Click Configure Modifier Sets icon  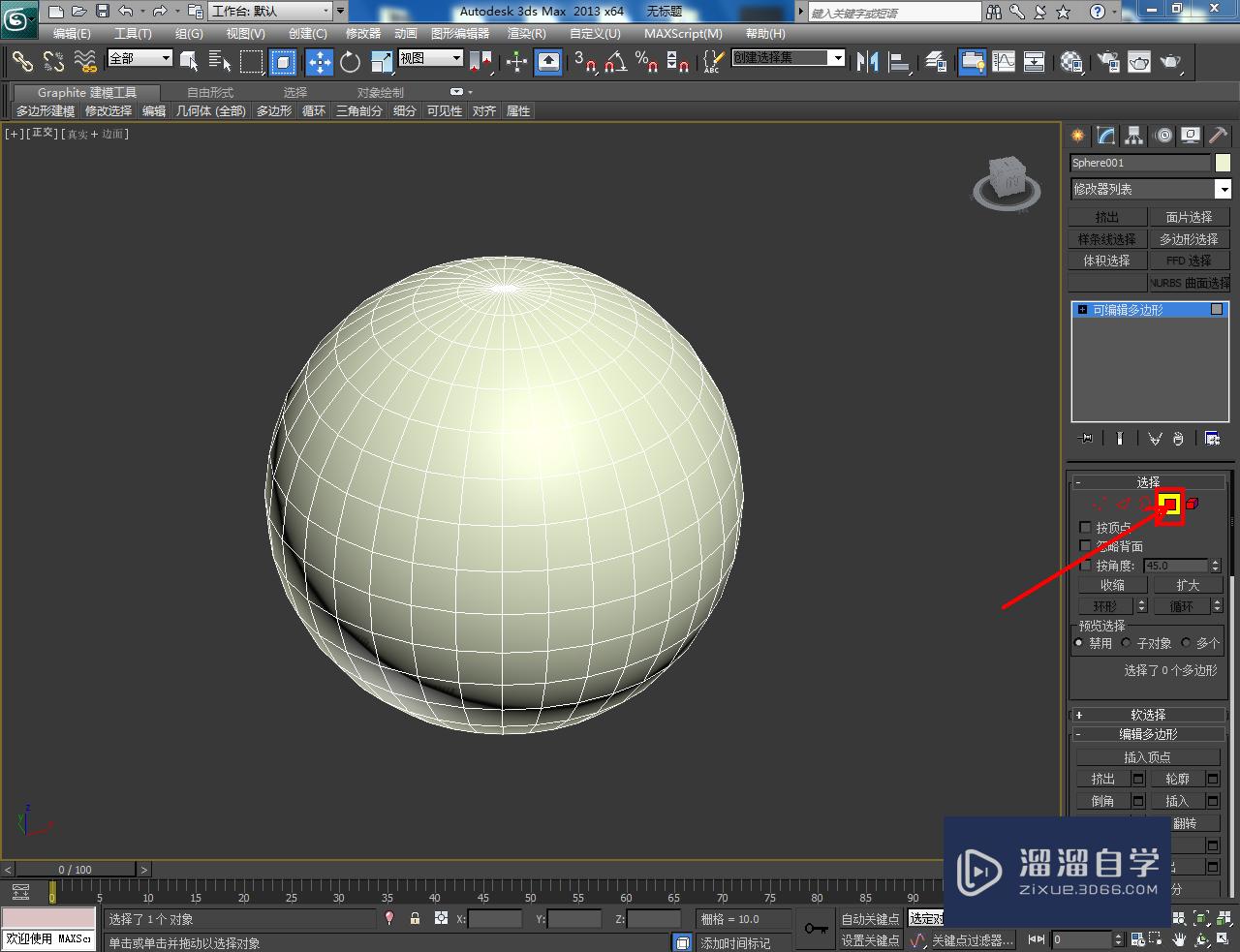point(1212,439)
